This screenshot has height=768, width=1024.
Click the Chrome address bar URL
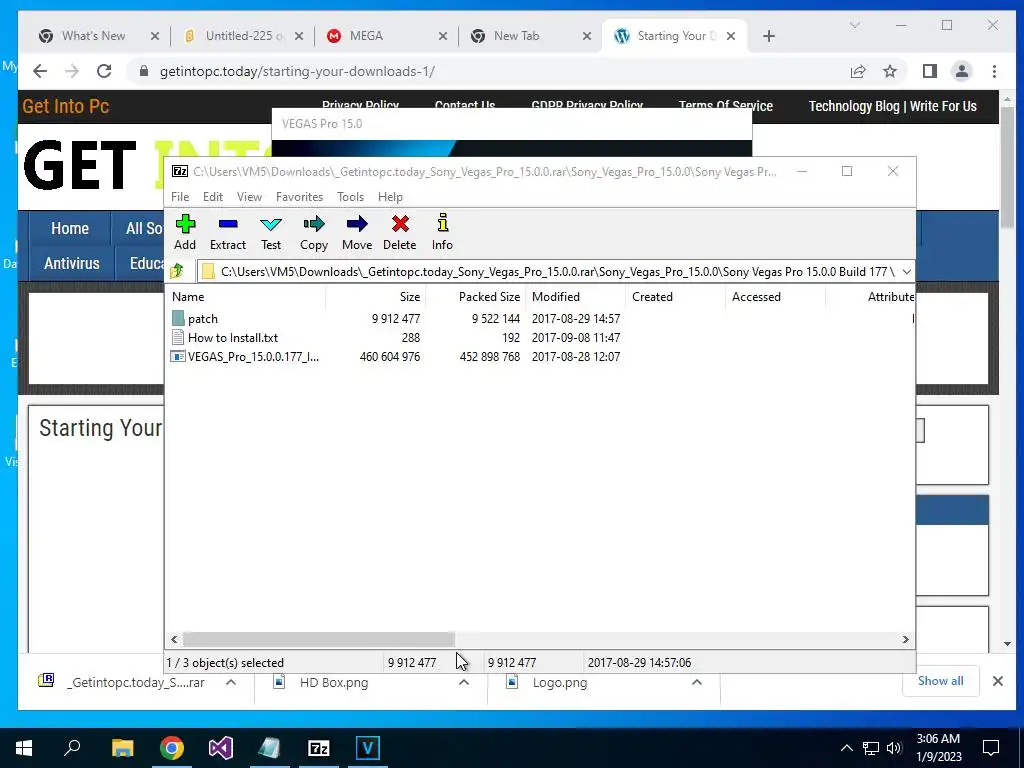[297, 71]
